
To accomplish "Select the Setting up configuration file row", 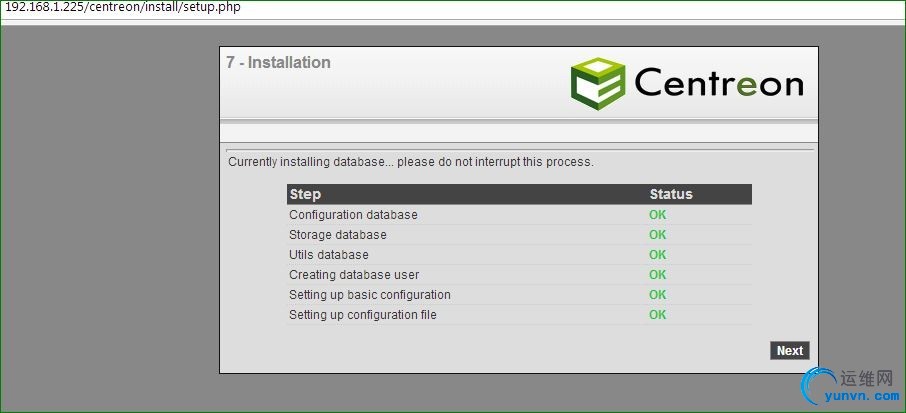I will (x=362, y=315).
